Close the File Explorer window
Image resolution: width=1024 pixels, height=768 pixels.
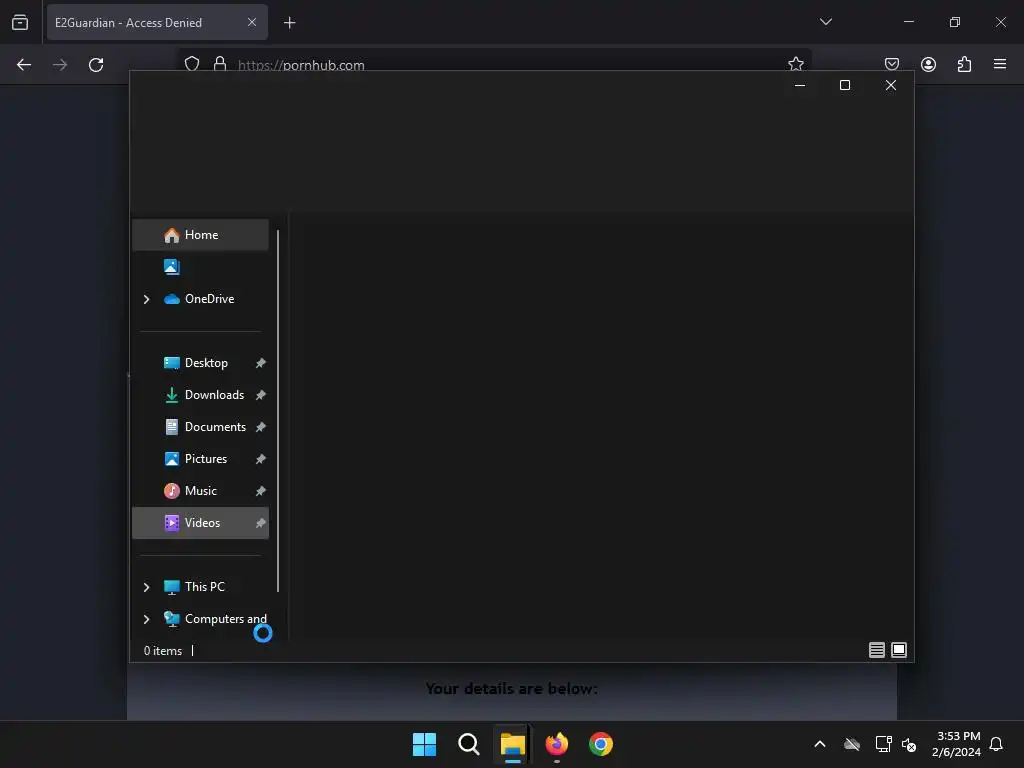point(891,85)
